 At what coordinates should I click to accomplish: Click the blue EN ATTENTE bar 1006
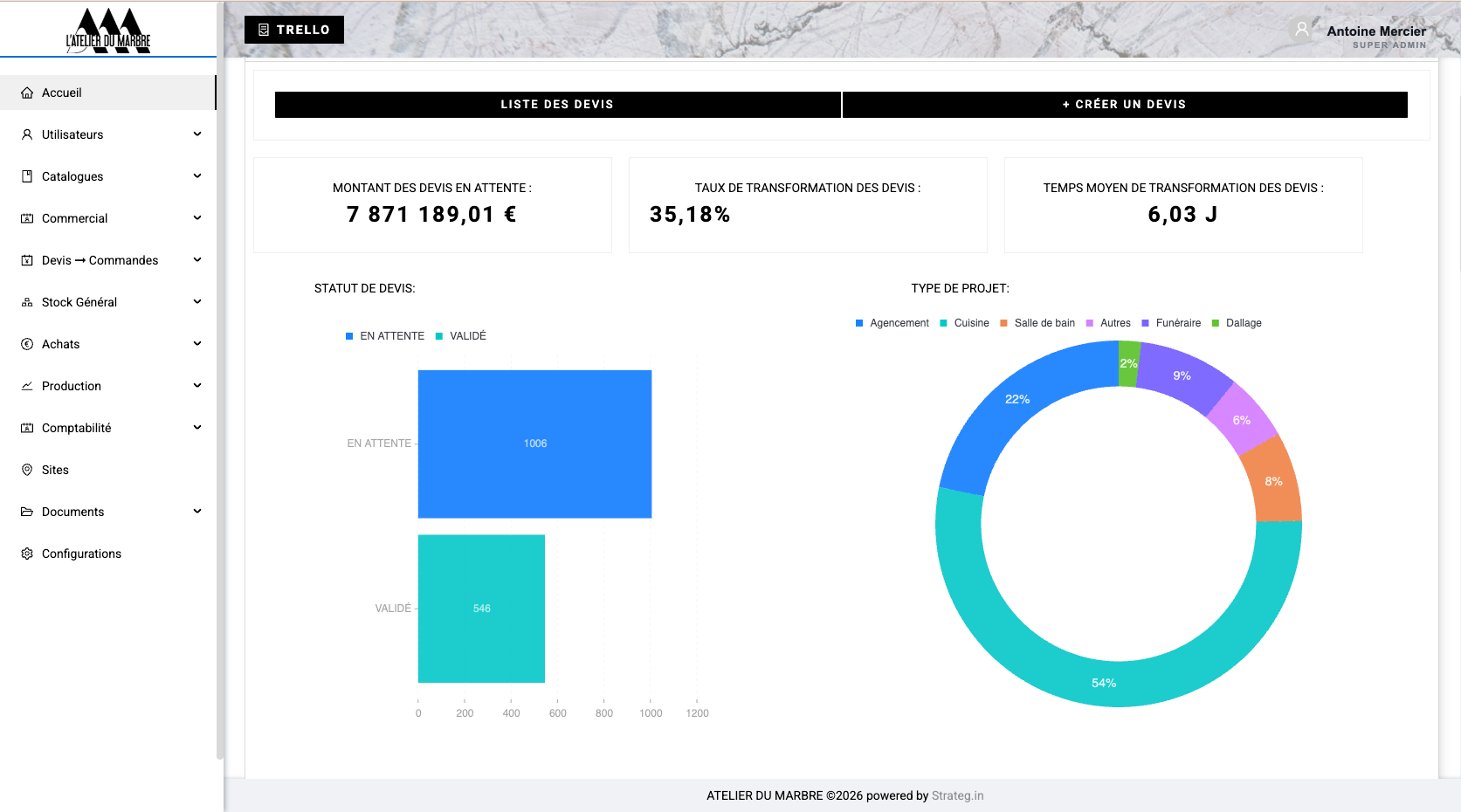point(534,444)
